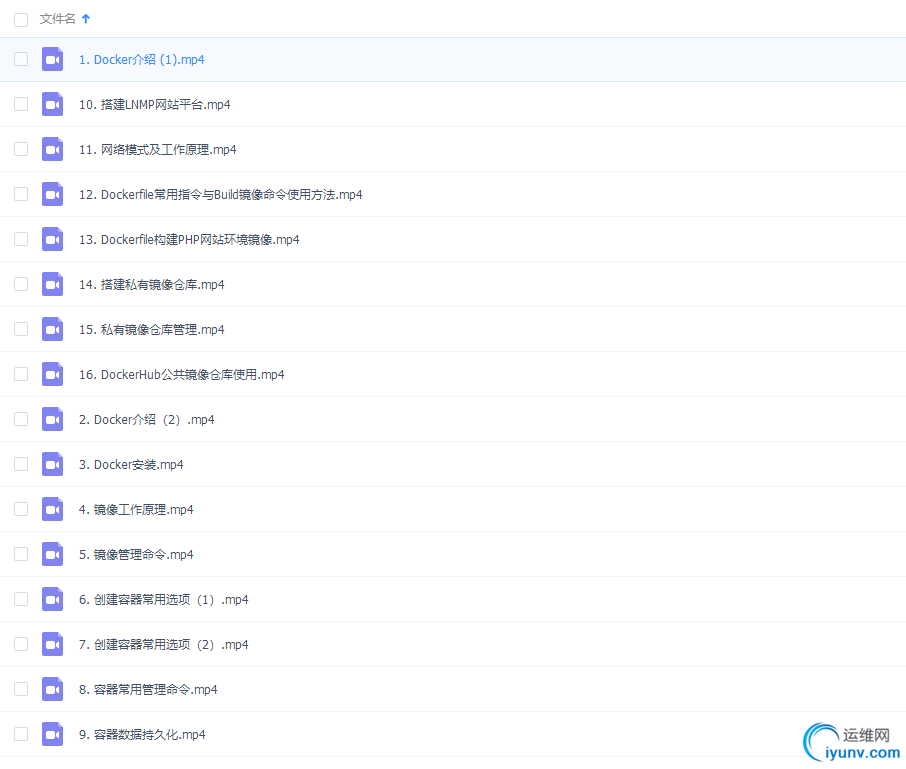The image size is (906, 769).
Task: Click the video icon for '9. 容器数据持久化.mp4'
Action: [x=52, y=734]
